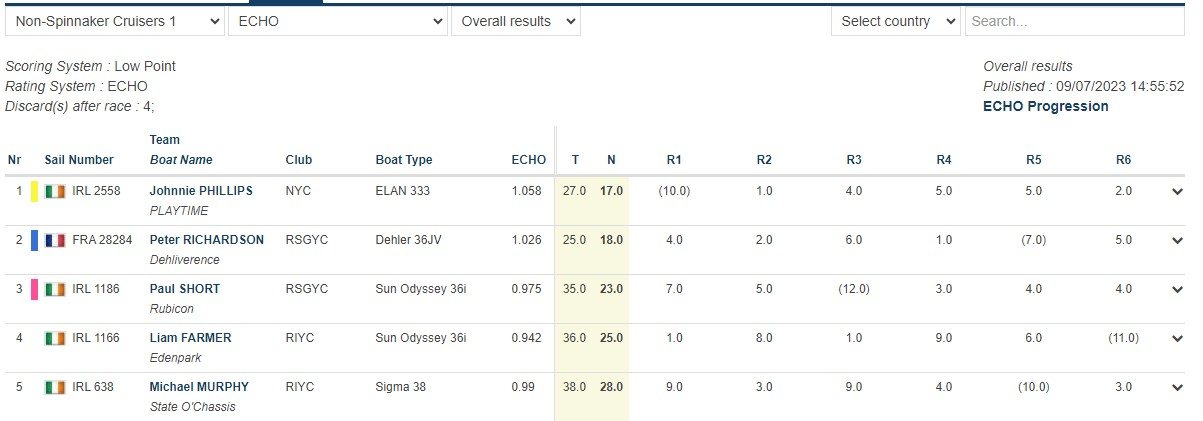
Task: Open Paul SHORT team name link
Action: [x=185, y=289]
